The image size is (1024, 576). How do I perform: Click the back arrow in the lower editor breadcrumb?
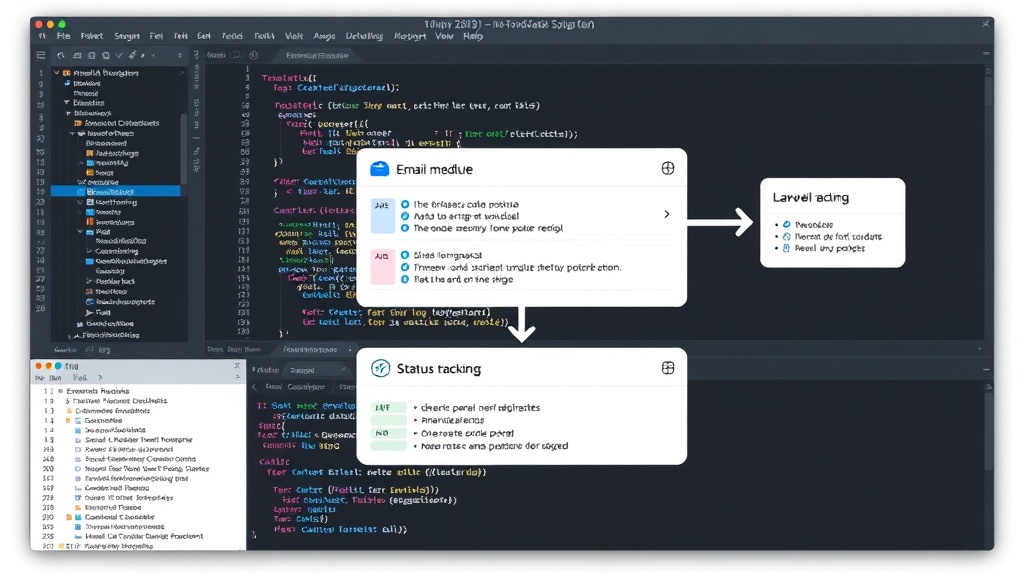point(255,387)
